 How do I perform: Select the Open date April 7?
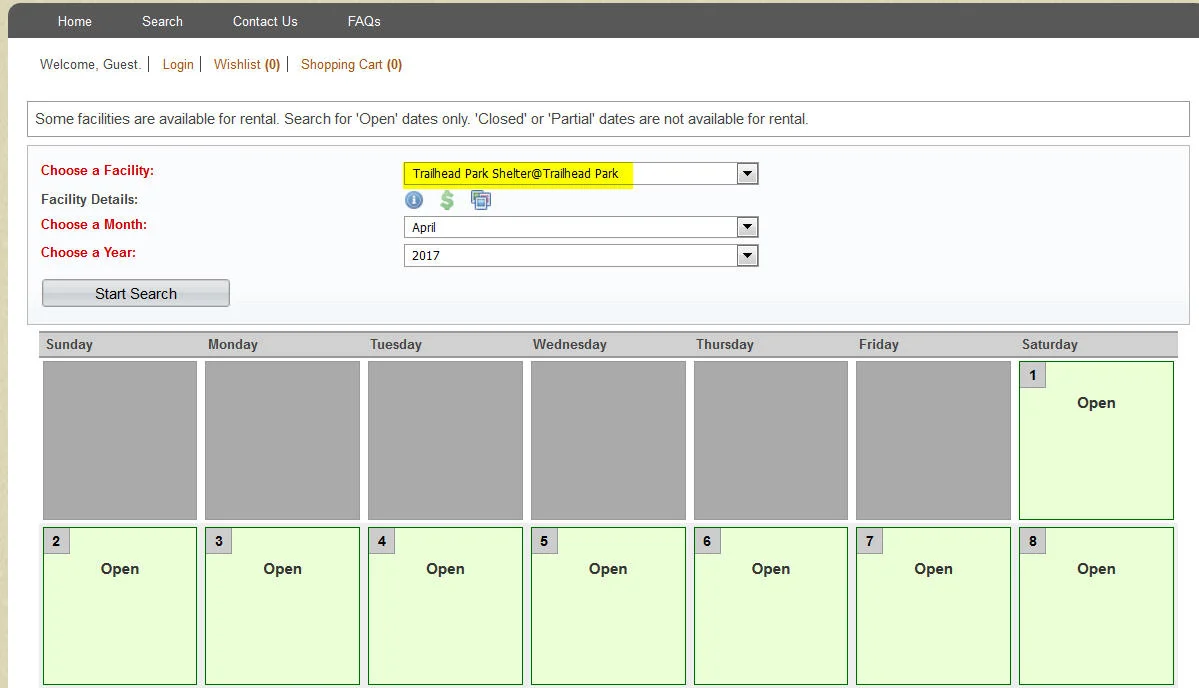coord(933,605)
